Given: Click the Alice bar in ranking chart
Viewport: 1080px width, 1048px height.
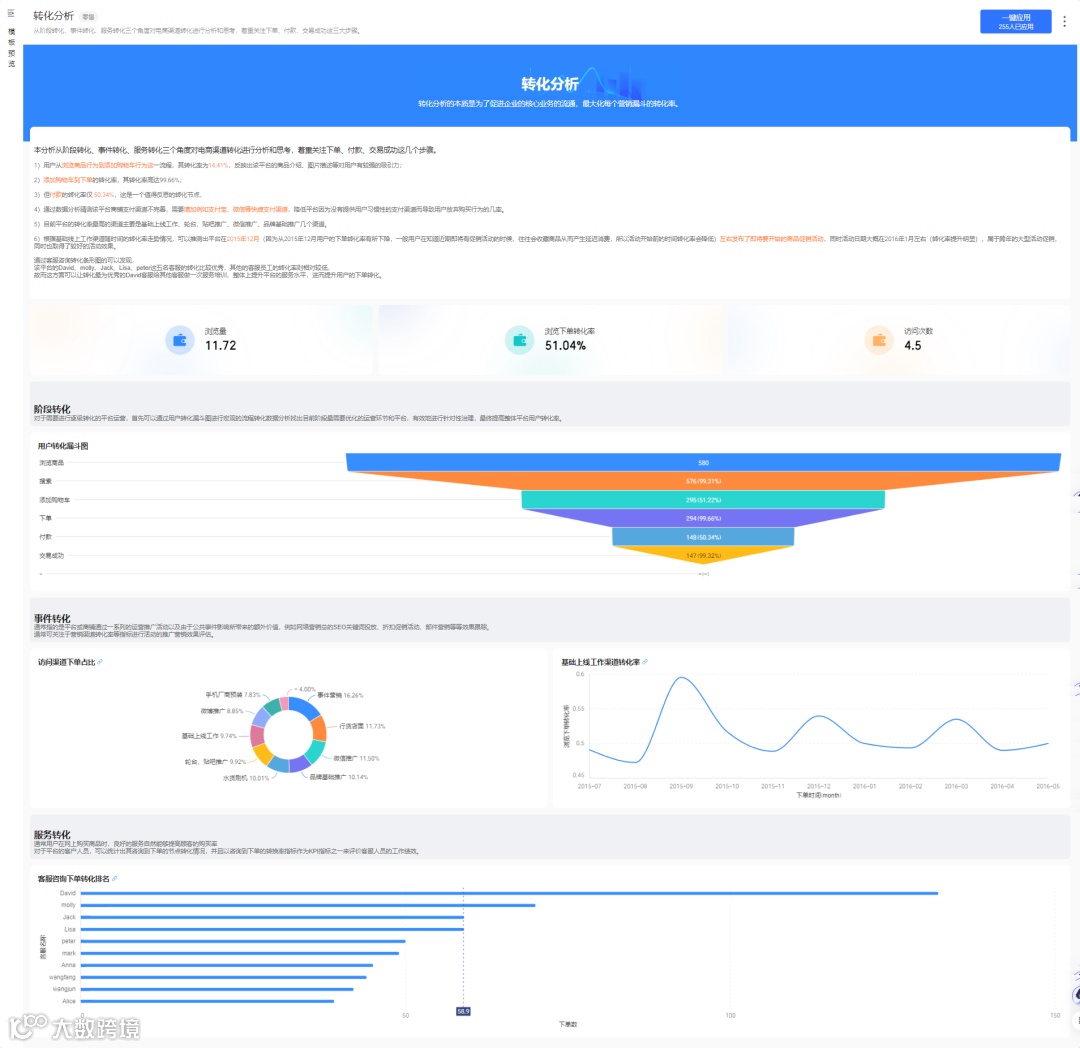Looking at the screenshot, I should [207, 1000].
